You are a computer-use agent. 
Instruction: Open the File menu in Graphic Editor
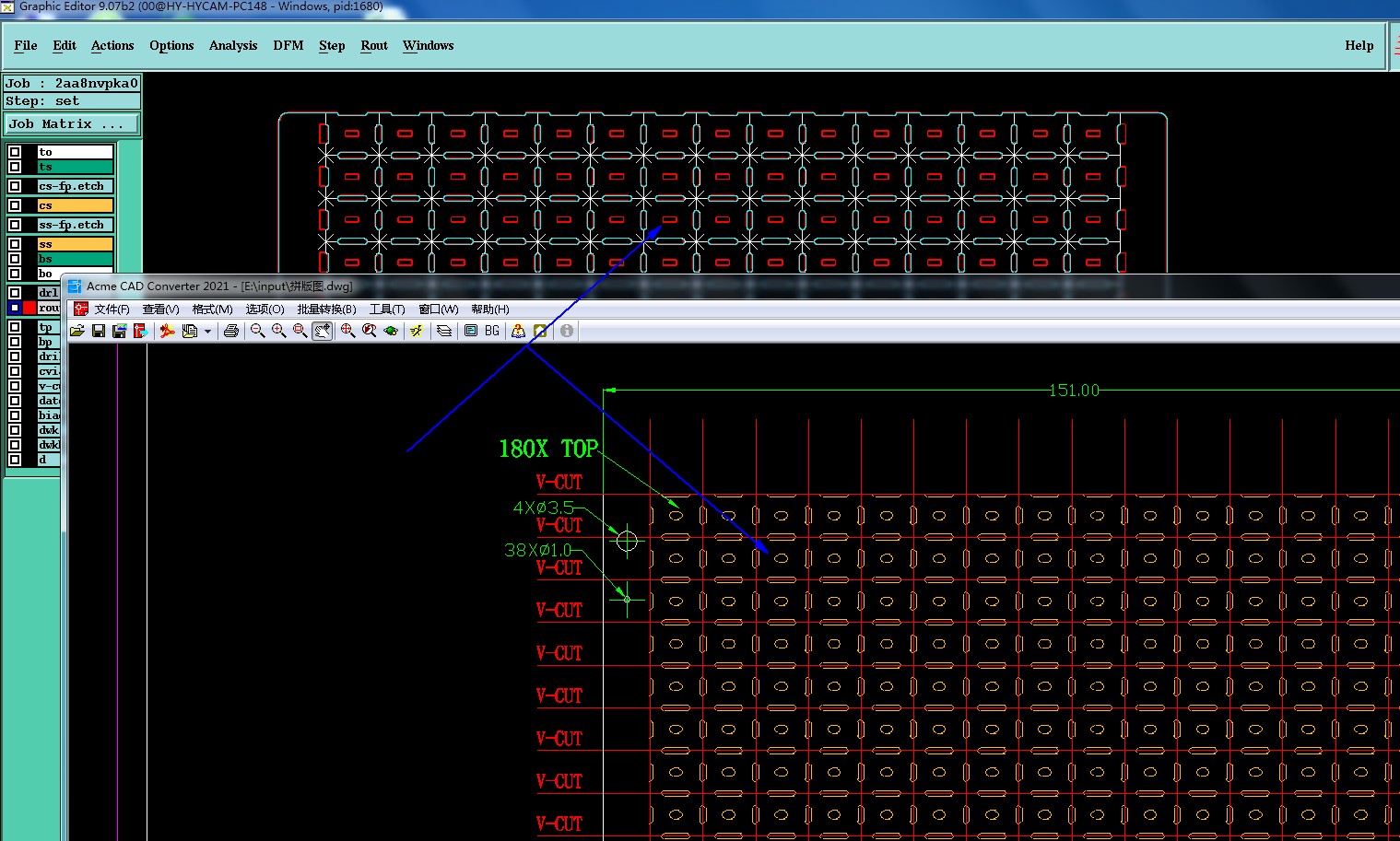click(x=26, y=45)
